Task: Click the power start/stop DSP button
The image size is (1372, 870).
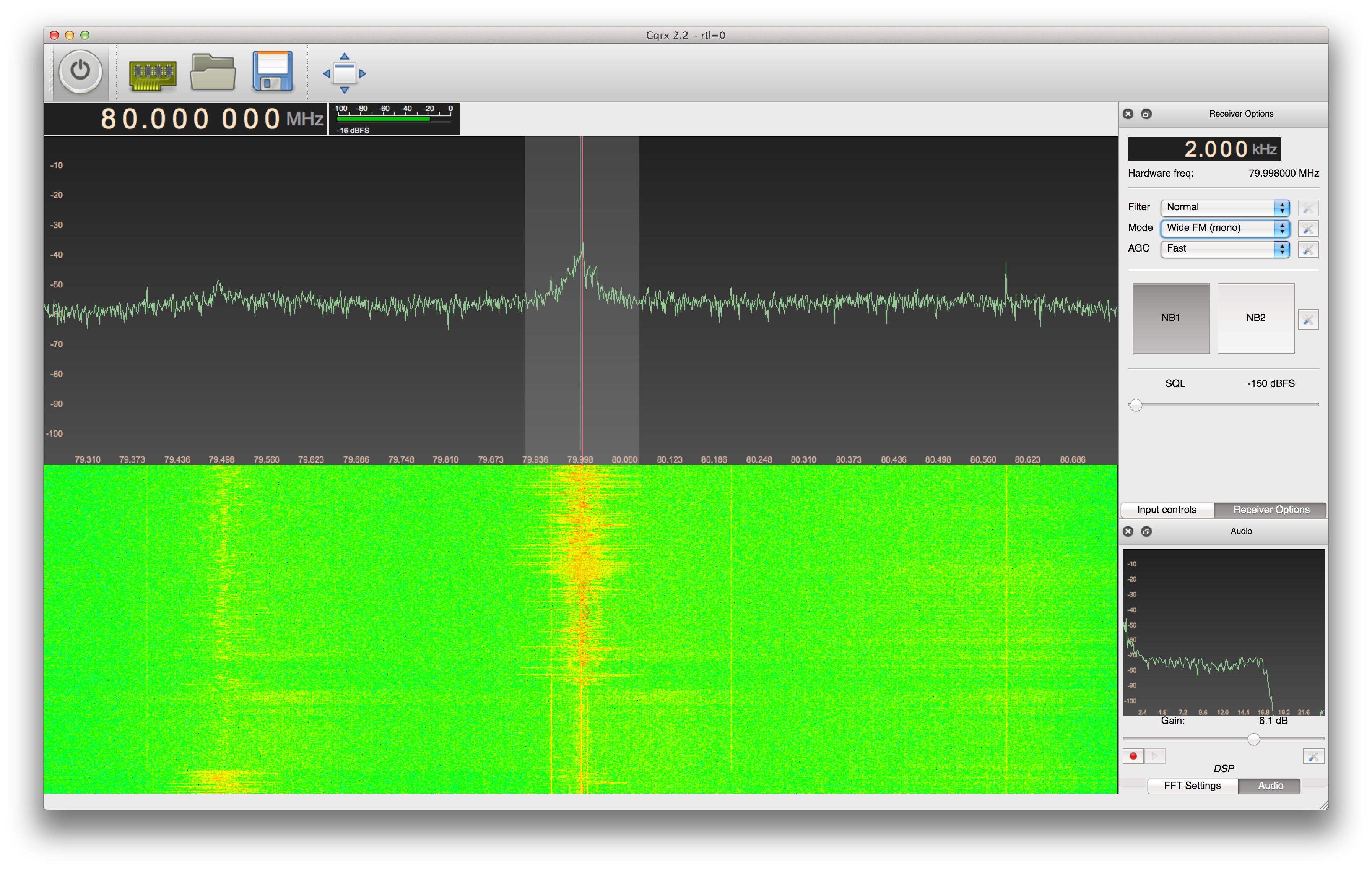Action: point(80,71)
